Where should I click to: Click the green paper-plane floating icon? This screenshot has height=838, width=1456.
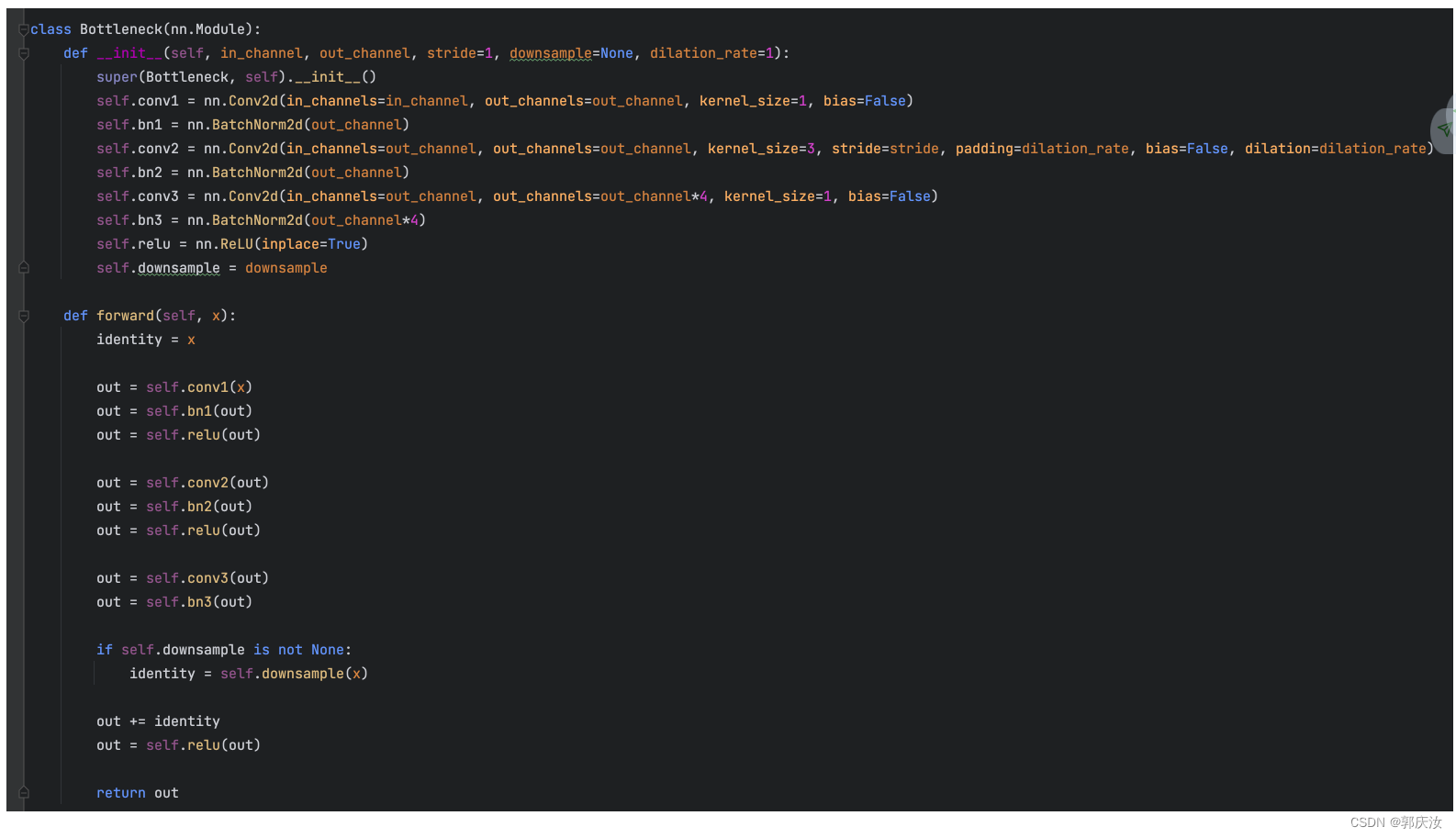(1445, 128)
